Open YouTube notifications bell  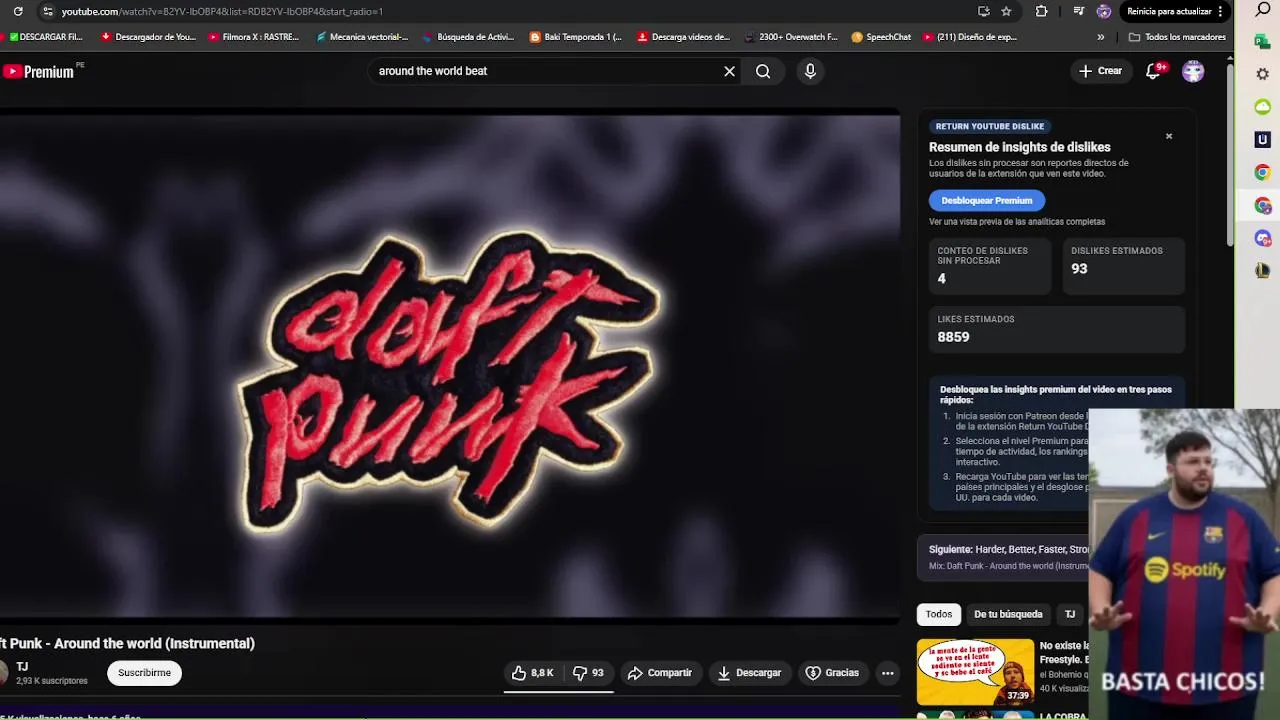coord(1153,71)
